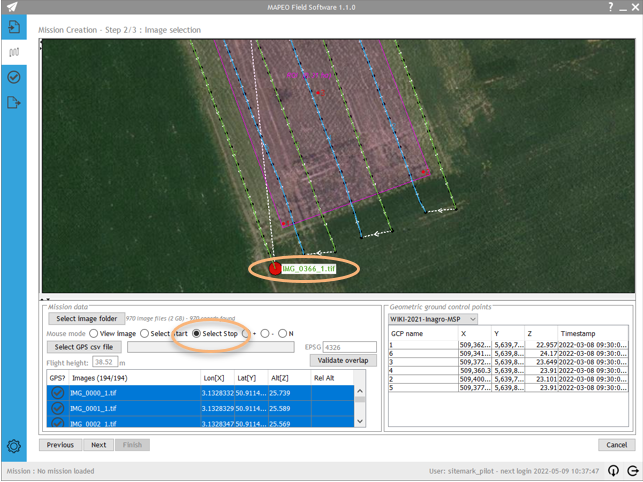Toggle GPS check for IMG_0002_1.tif

click(57, 423)
